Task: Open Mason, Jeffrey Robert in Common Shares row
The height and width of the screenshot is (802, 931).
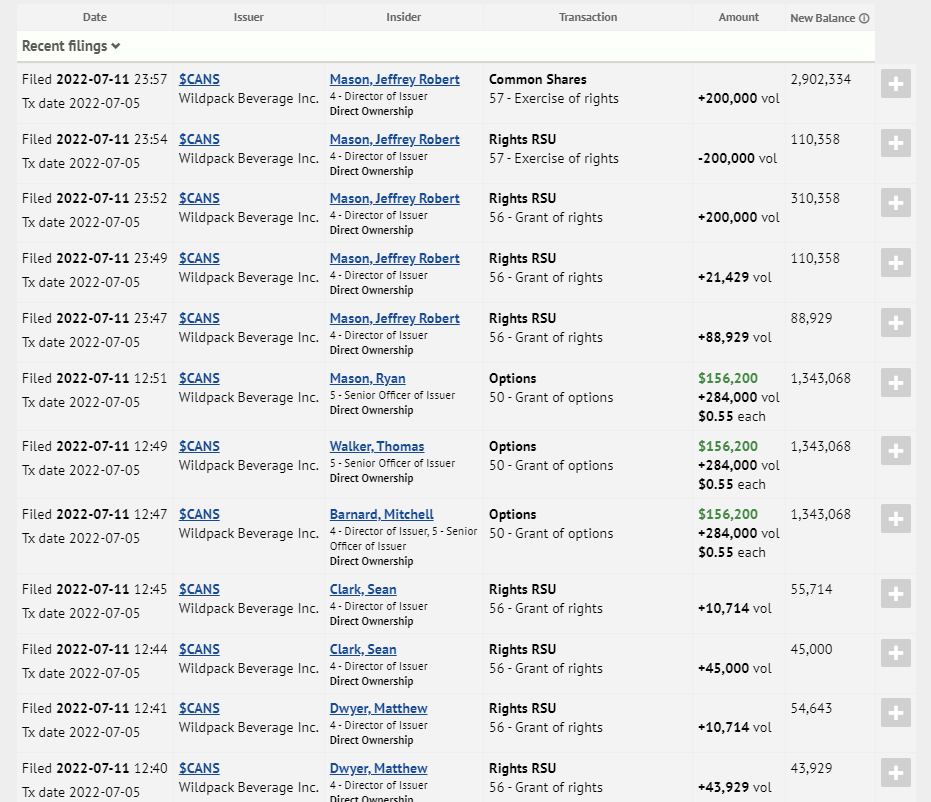Action: (x=395, y=80)
